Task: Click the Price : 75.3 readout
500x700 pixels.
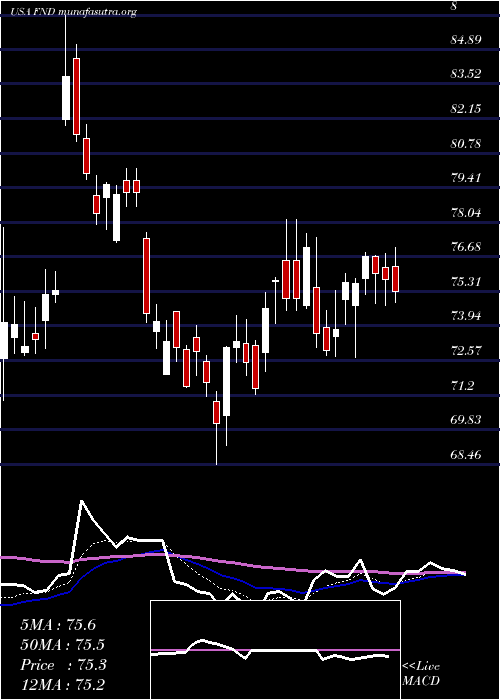Action: 63,665
